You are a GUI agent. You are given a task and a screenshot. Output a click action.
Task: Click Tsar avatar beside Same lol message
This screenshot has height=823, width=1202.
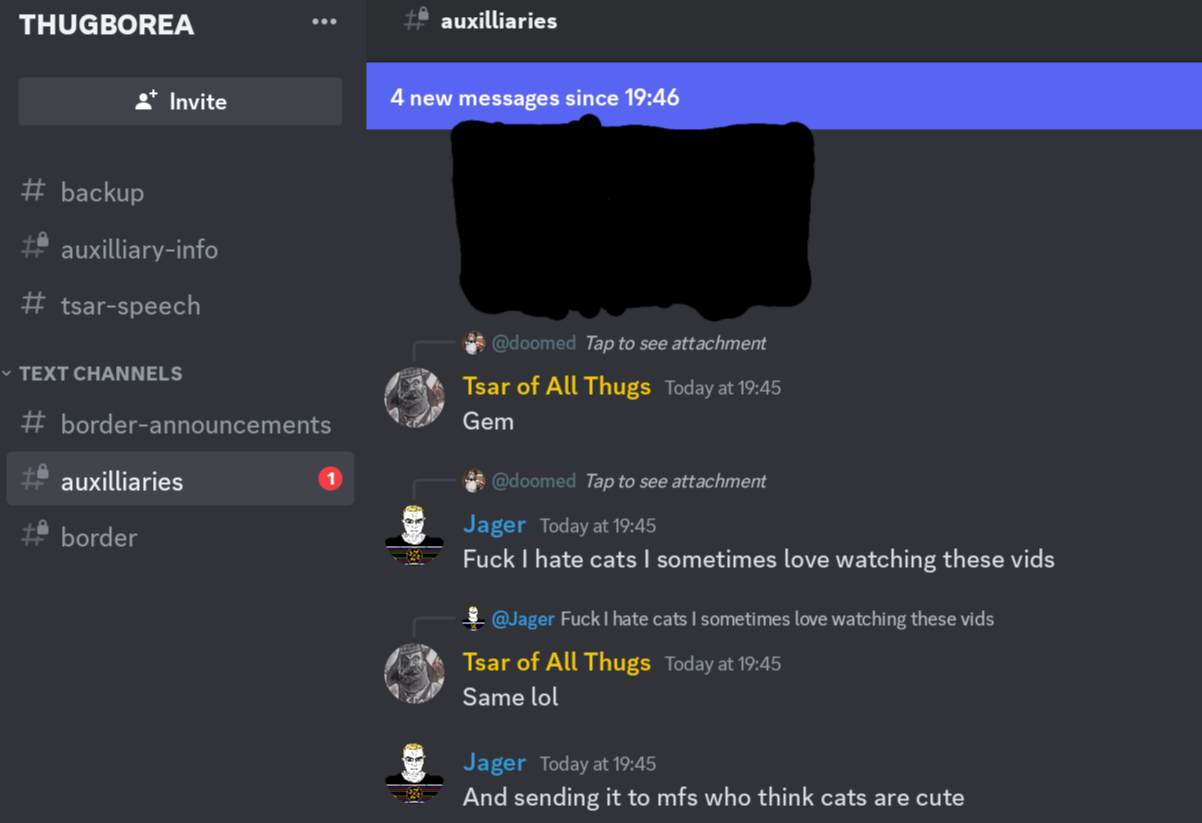[414, 673]
